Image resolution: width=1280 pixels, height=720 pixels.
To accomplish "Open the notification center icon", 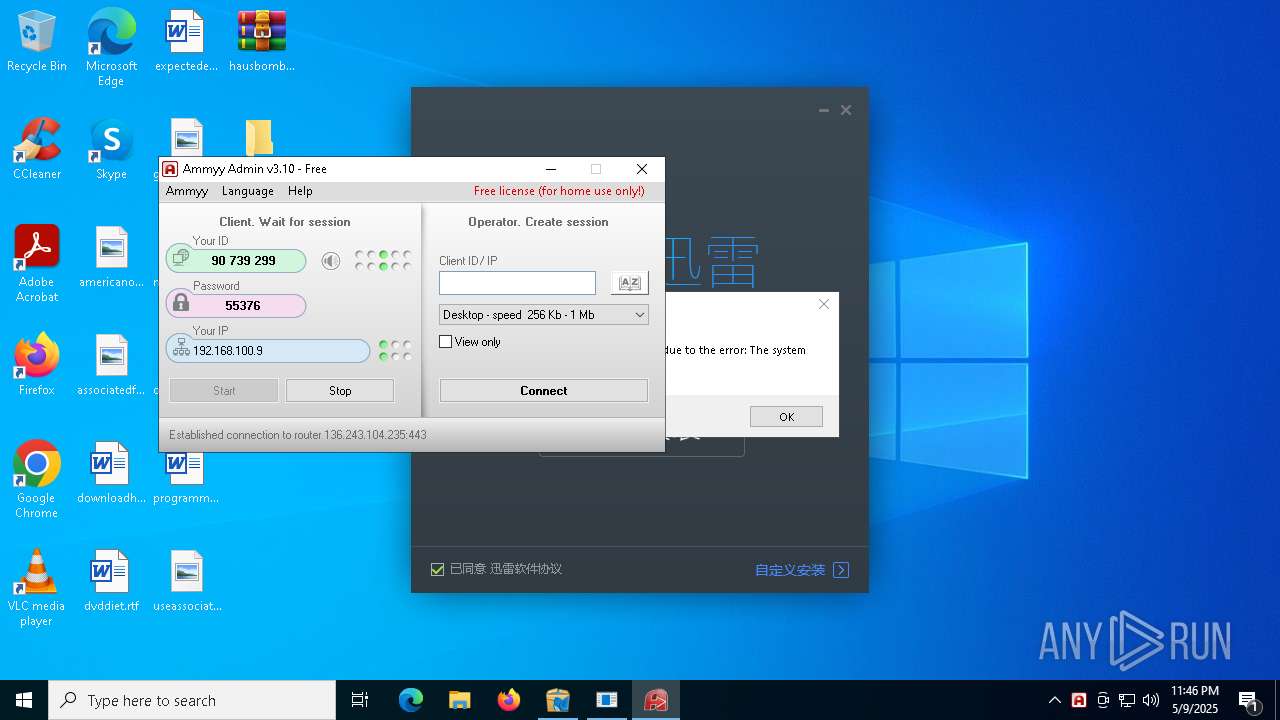I will (1248, 700).
